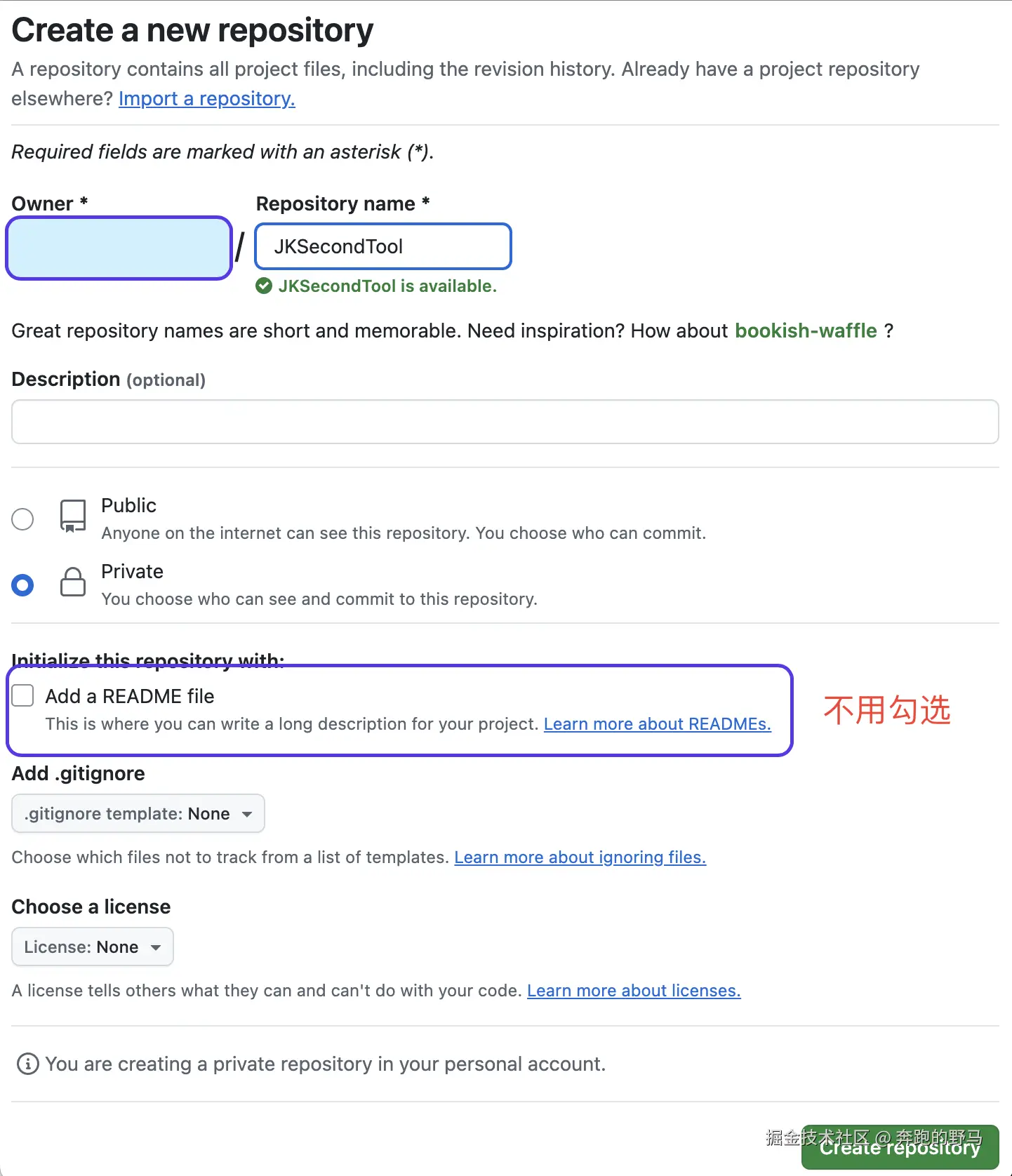1012x1176 pixels.
Task: Select the Private visibility radio button
Action: click(22, 584)
